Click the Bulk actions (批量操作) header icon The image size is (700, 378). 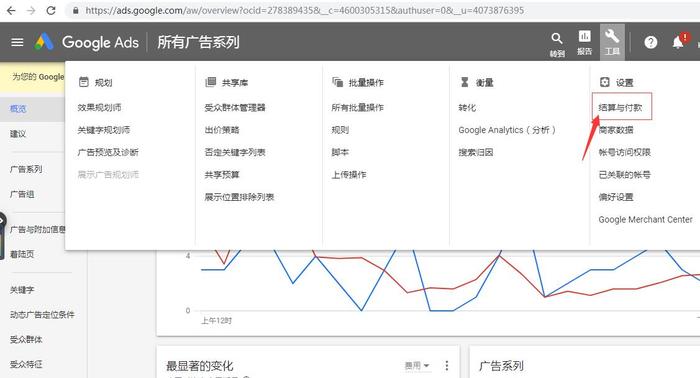(x=338, y=82)
